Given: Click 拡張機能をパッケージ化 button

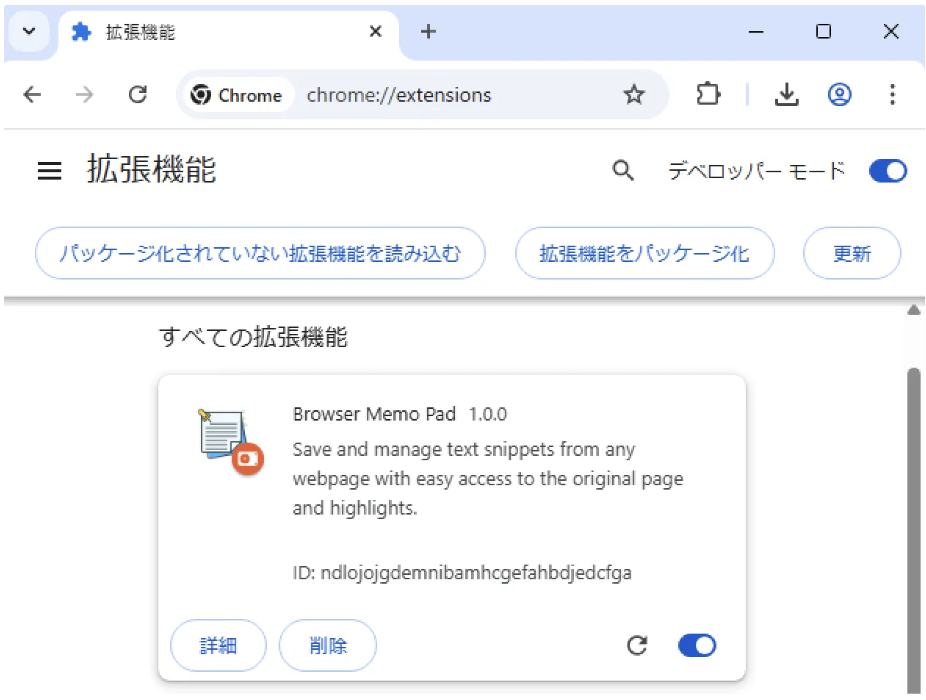Looking at the screenshot, I should click(644, 253).
